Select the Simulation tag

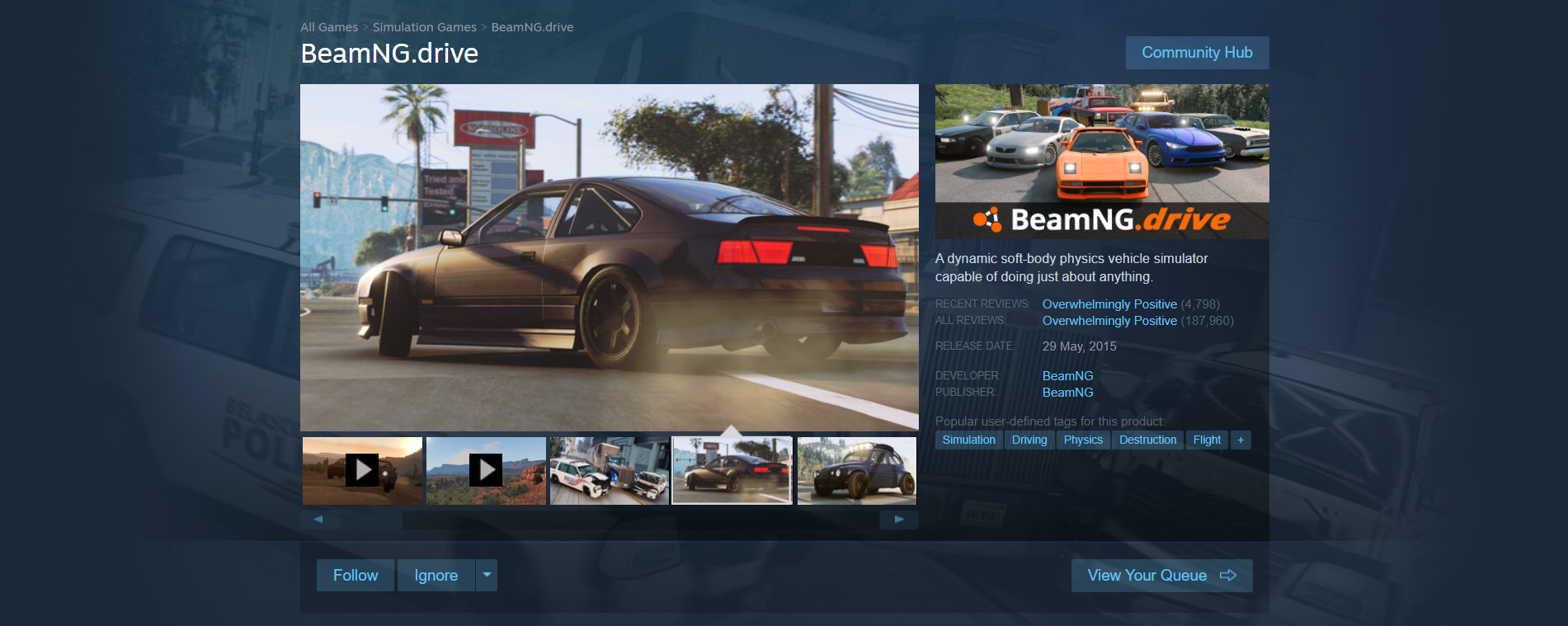coord(969,440)
